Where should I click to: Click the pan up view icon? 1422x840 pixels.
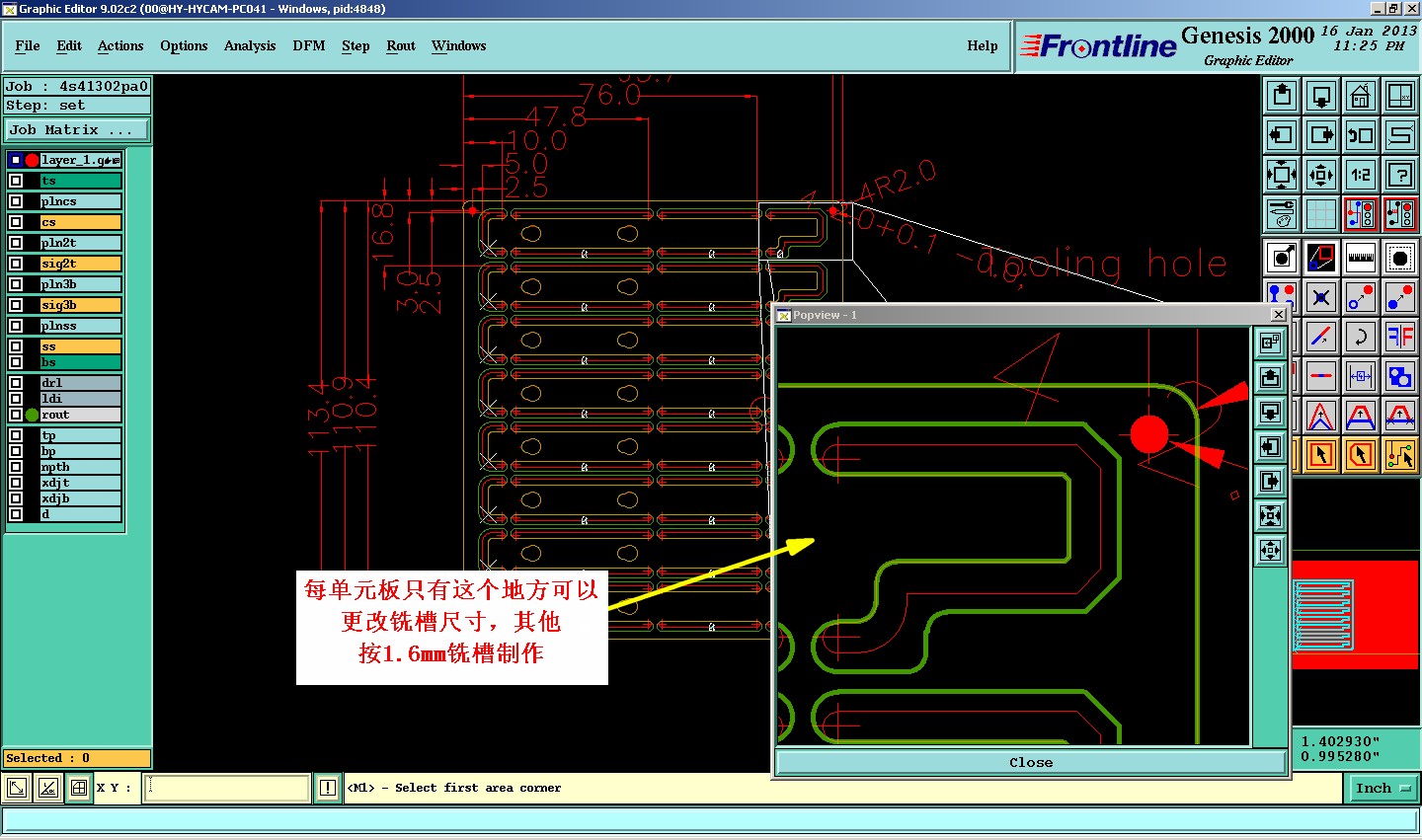1282,96
